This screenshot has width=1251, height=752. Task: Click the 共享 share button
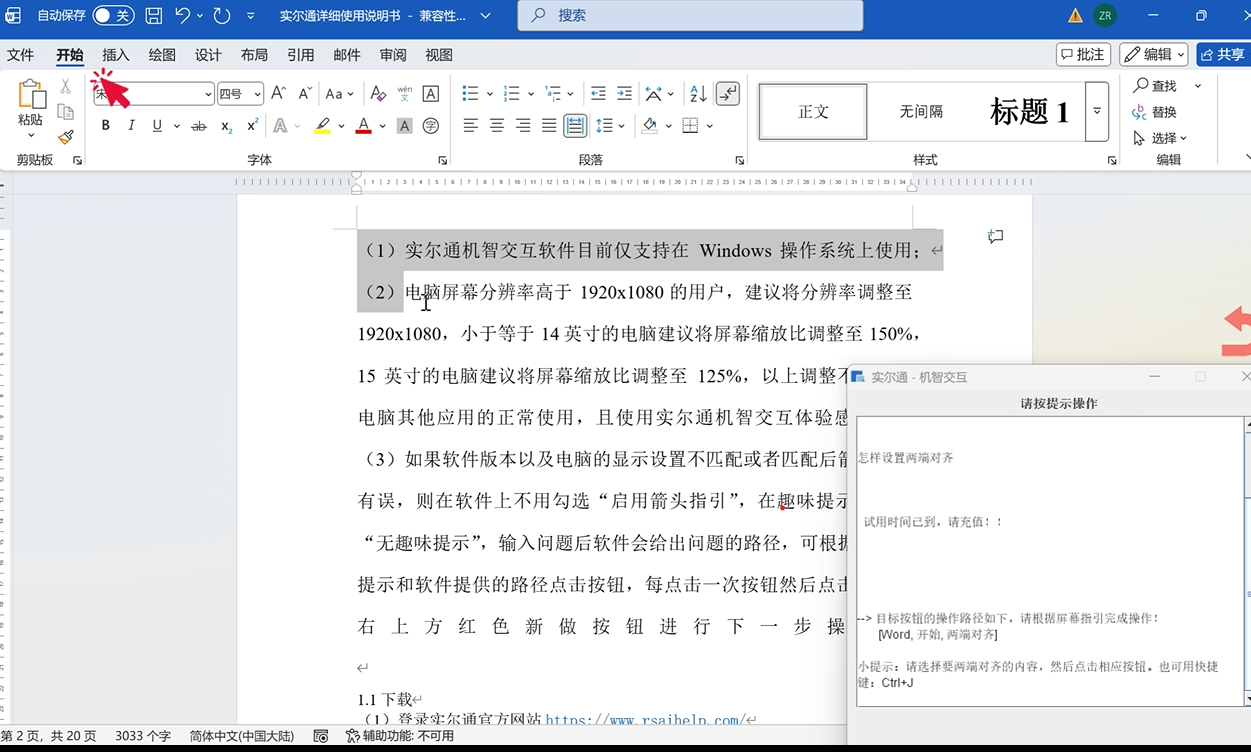(1223, 54)
